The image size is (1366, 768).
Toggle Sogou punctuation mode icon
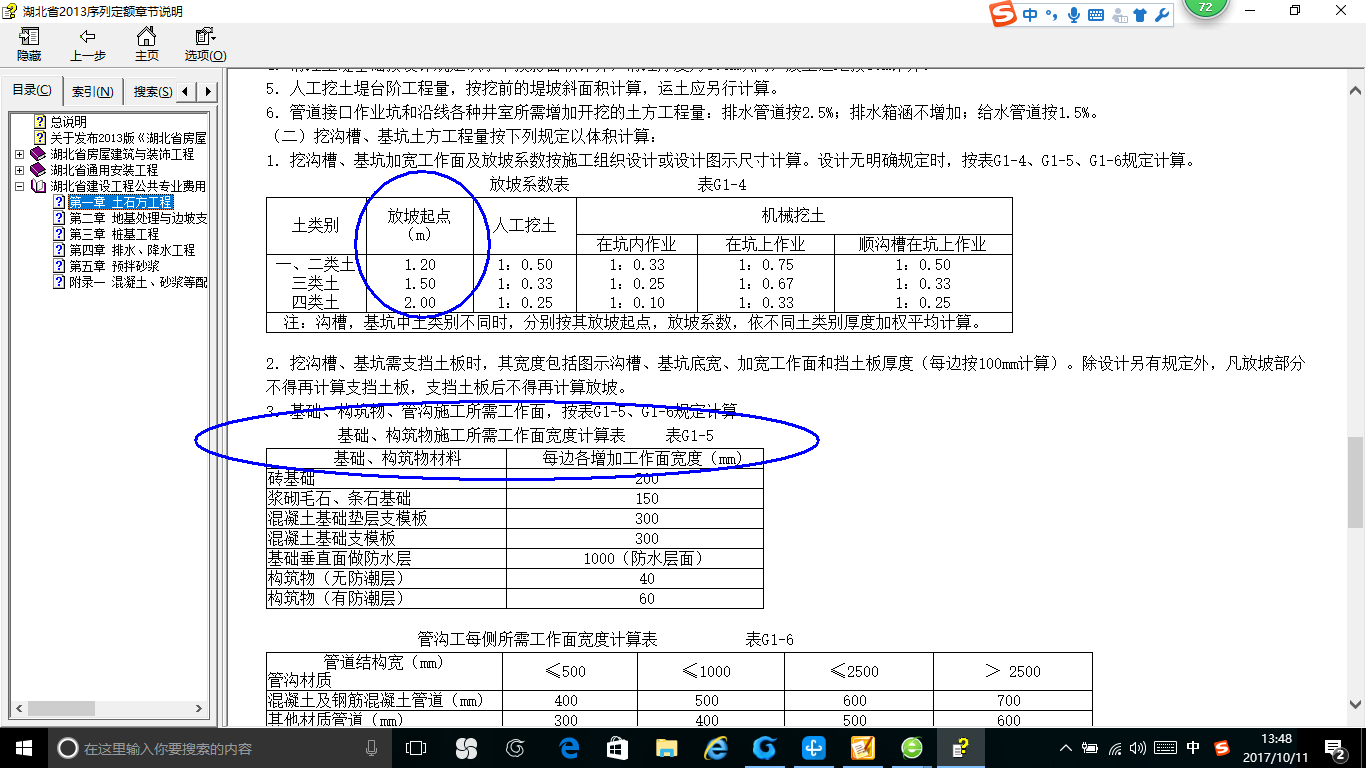click(x=1051, y=15)
